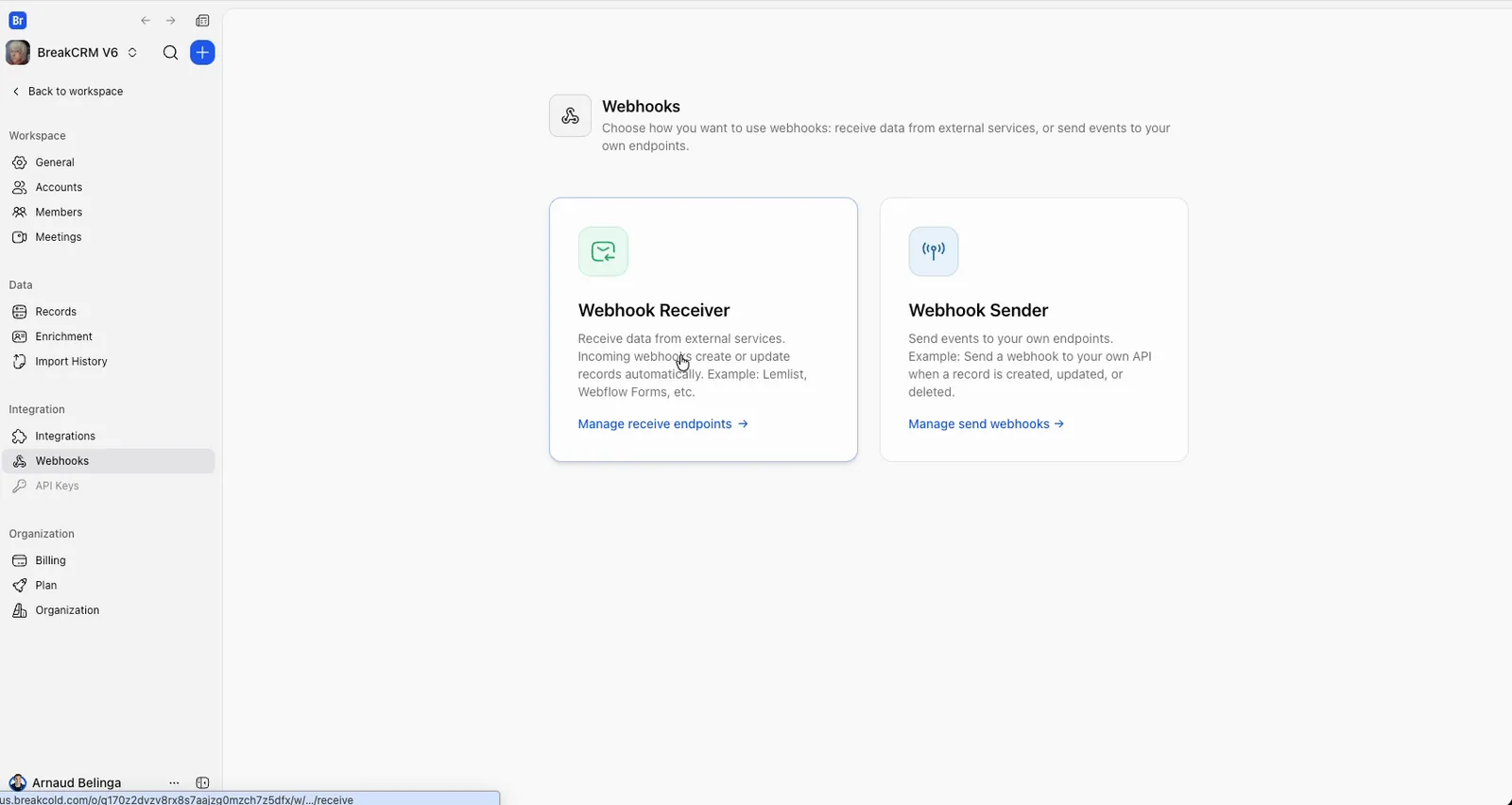Open the Records data settings
This screenshot has width=1512, height=805.
click(109, 312)
